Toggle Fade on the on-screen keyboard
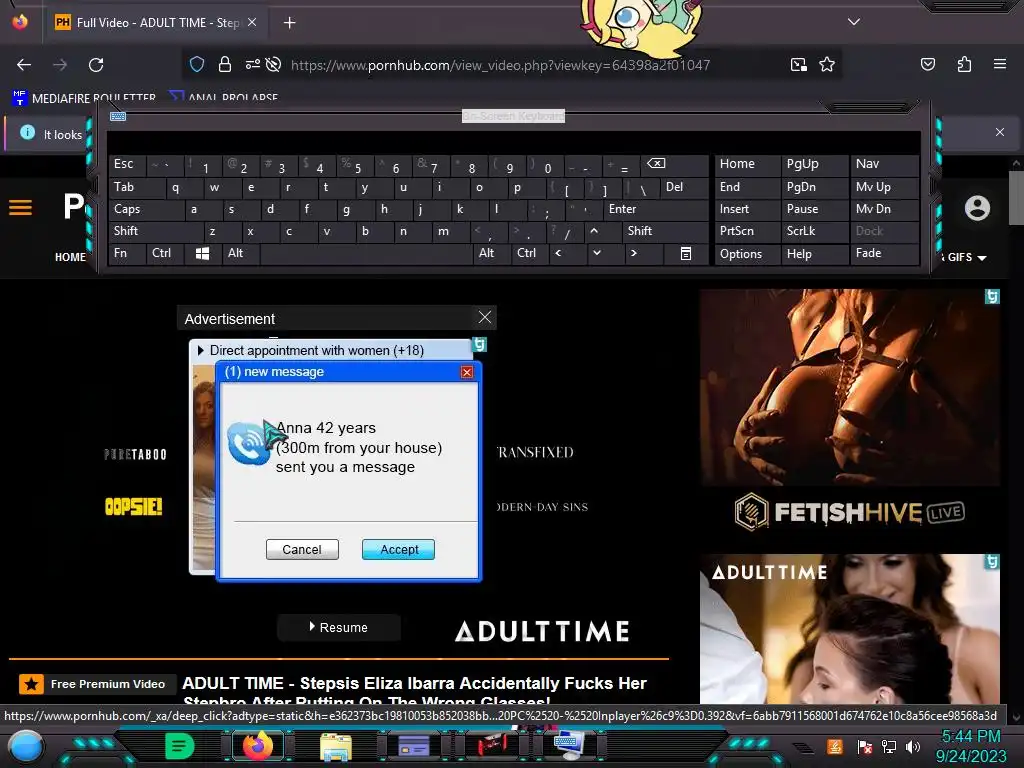Image resolution: width=1024 pixels, height=768 pixels. [884, 253]
